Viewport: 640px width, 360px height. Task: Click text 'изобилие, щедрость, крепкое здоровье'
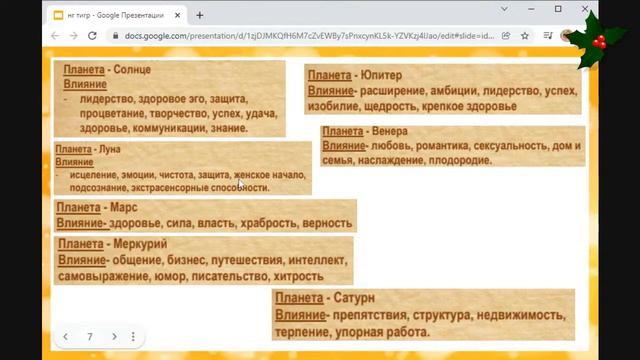coord(412,106)
